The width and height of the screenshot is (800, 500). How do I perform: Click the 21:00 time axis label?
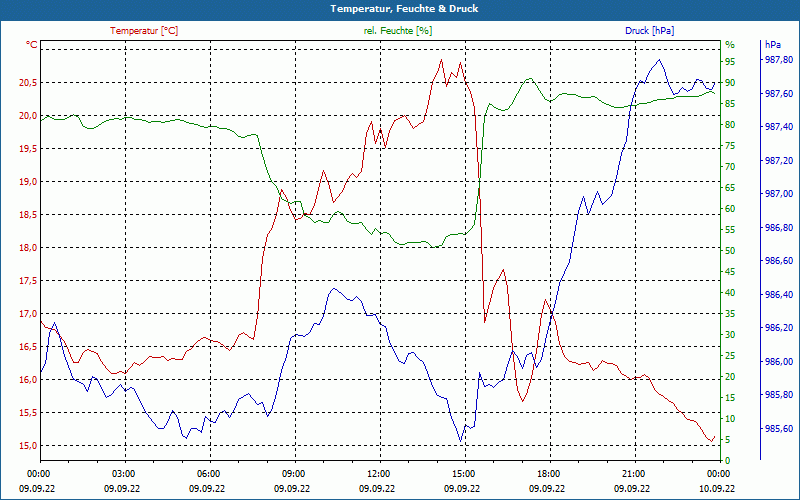[633, 473]
